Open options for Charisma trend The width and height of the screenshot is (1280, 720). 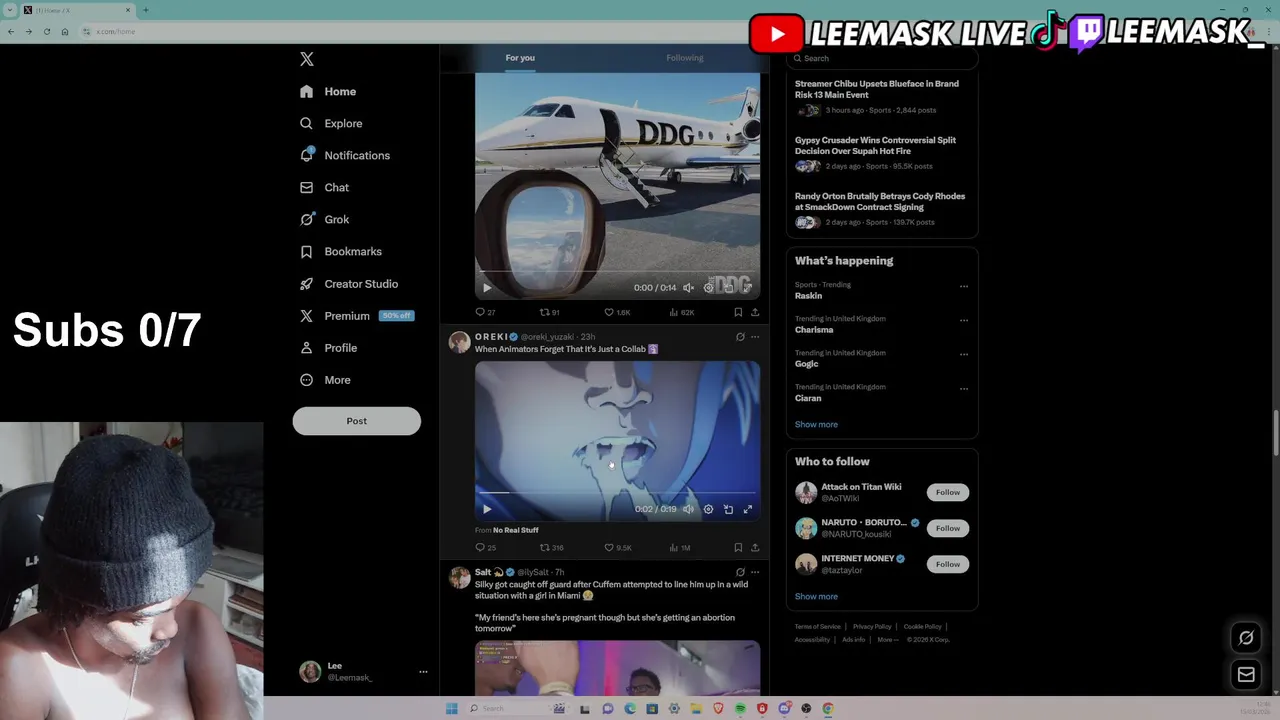pyautogui.click(x=964, y=321)
